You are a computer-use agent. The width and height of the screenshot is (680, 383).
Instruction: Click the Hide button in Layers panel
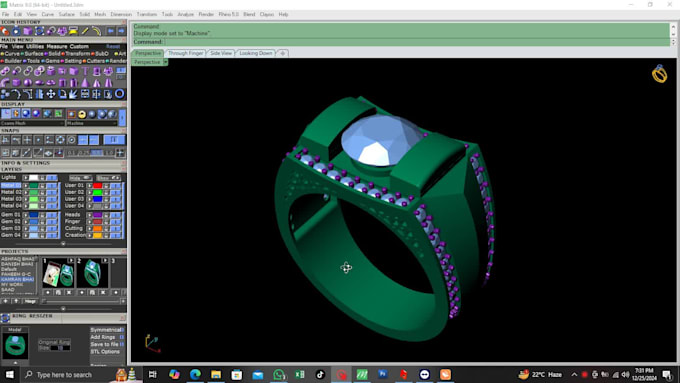click(x=81, y=178)
